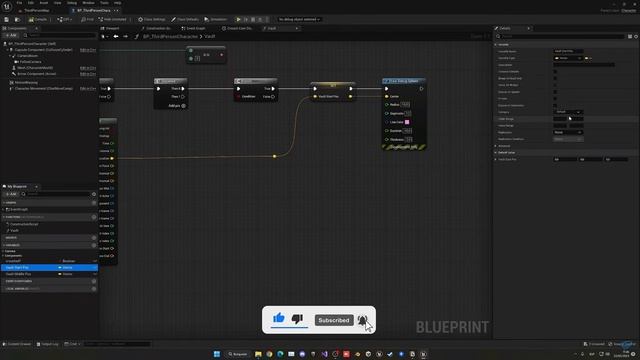Click the My Blueprint search field
Image resolution: width=640 pixels, height=360 pixels.
(56, 194)
